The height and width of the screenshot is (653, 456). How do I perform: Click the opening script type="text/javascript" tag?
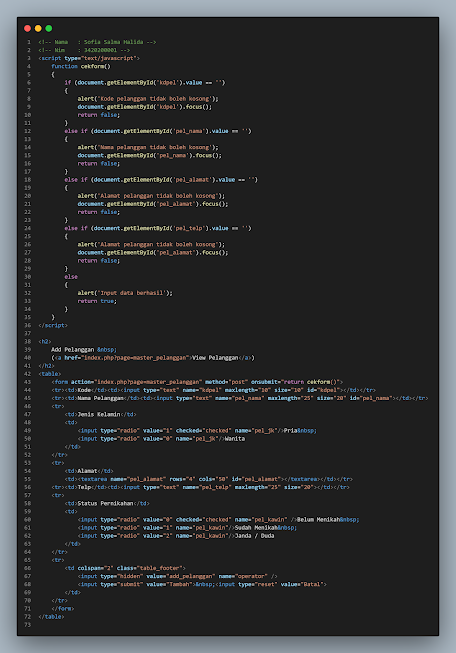(89, 58)
